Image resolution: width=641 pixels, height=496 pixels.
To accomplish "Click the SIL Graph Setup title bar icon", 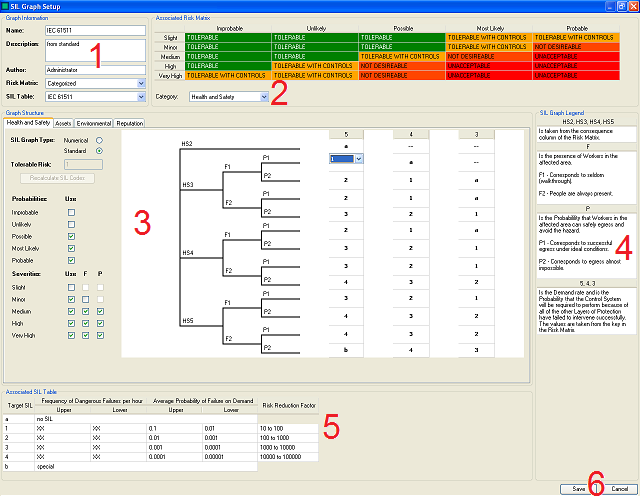I will 8,7.
